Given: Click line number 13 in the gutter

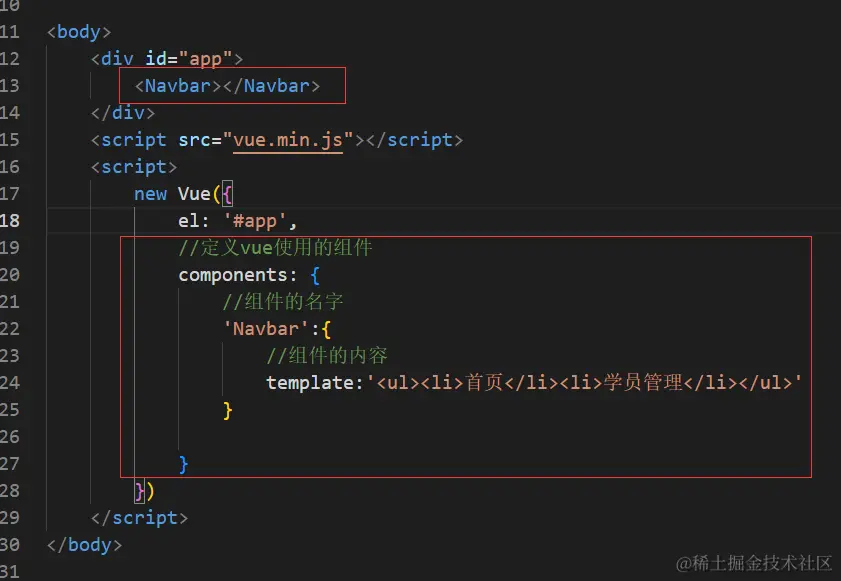Looking at the screenshot, I should pos(10,86).
